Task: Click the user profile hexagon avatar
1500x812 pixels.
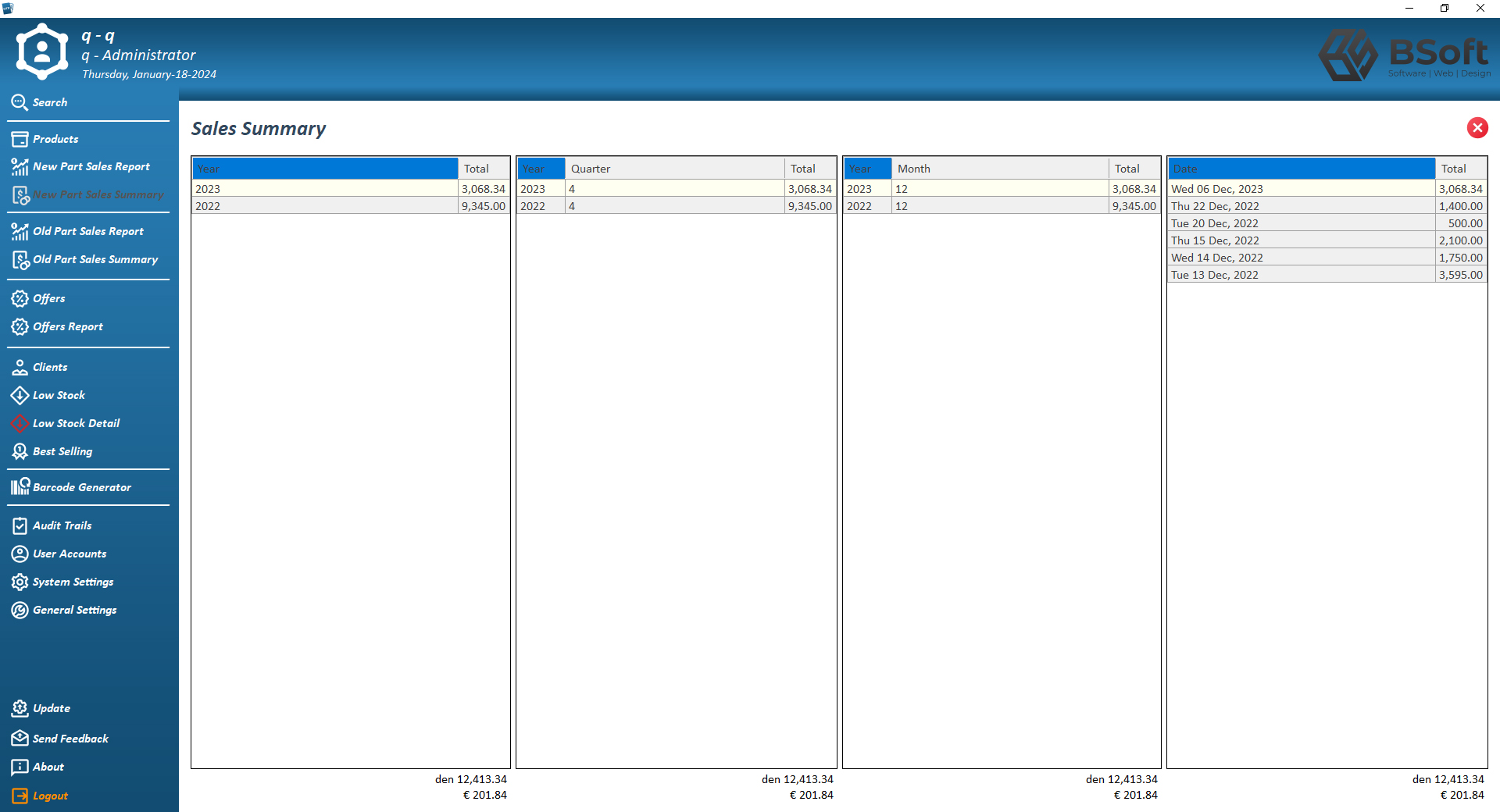Action: click(42, 52)
